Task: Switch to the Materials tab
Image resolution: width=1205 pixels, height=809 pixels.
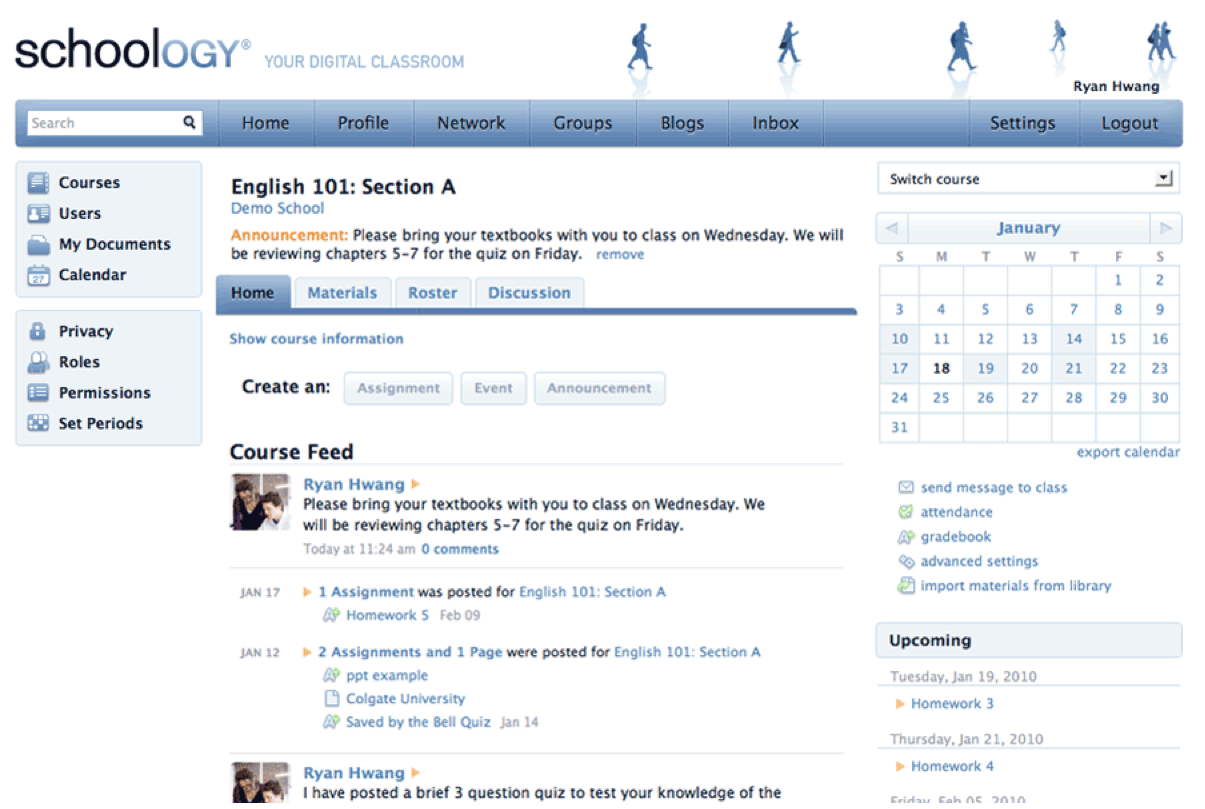Action: tap(343, 292)
